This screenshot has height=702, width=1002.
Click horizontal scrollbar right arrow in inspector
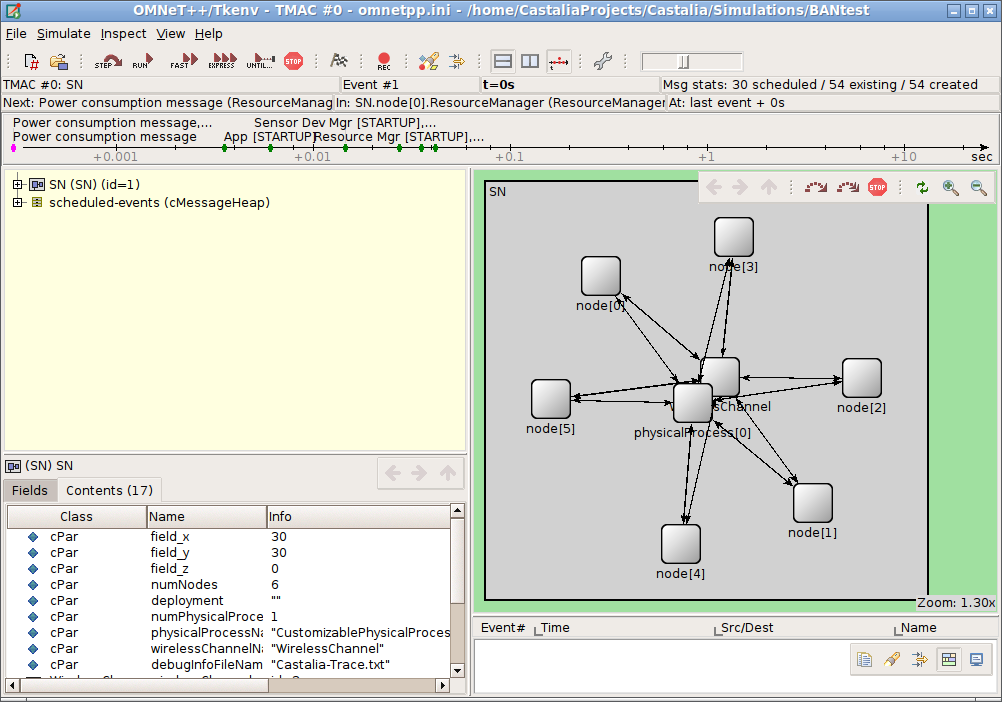tap(442, 685)
